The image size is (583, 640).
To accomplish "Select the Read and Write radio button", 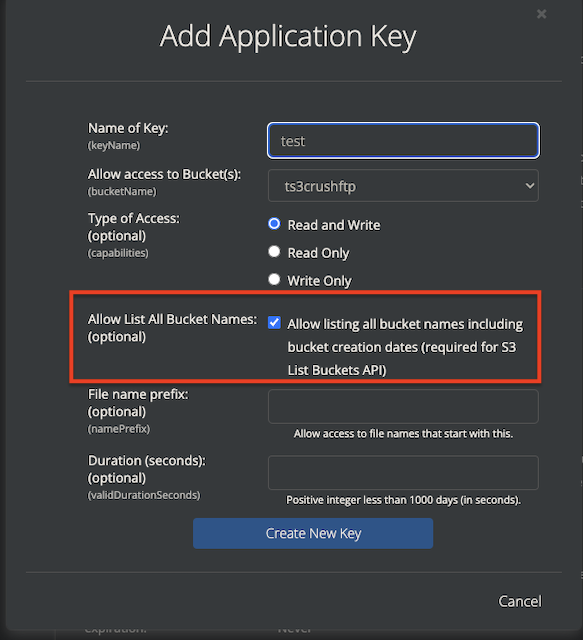I will click(274, 224).
